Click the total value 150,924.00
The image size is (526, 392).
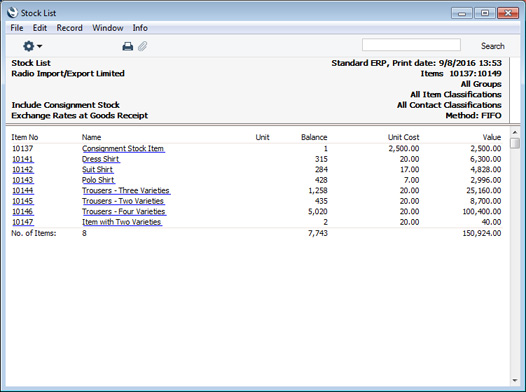[482, 233]
